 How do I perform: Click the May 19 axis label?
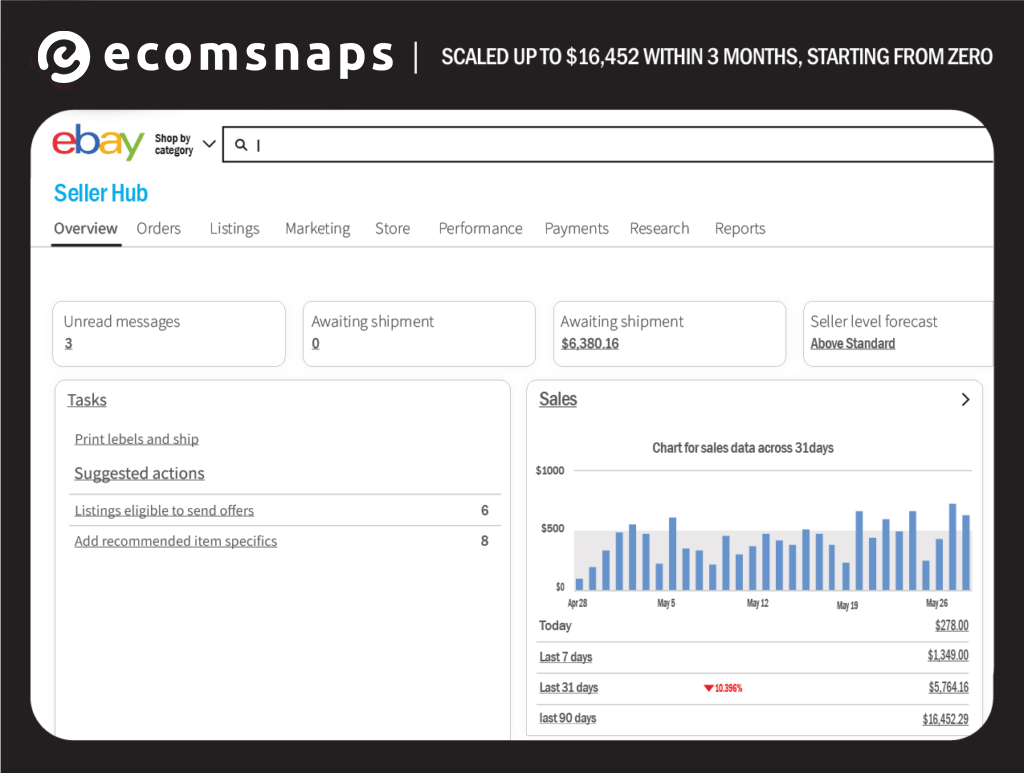tap(847, 605)
